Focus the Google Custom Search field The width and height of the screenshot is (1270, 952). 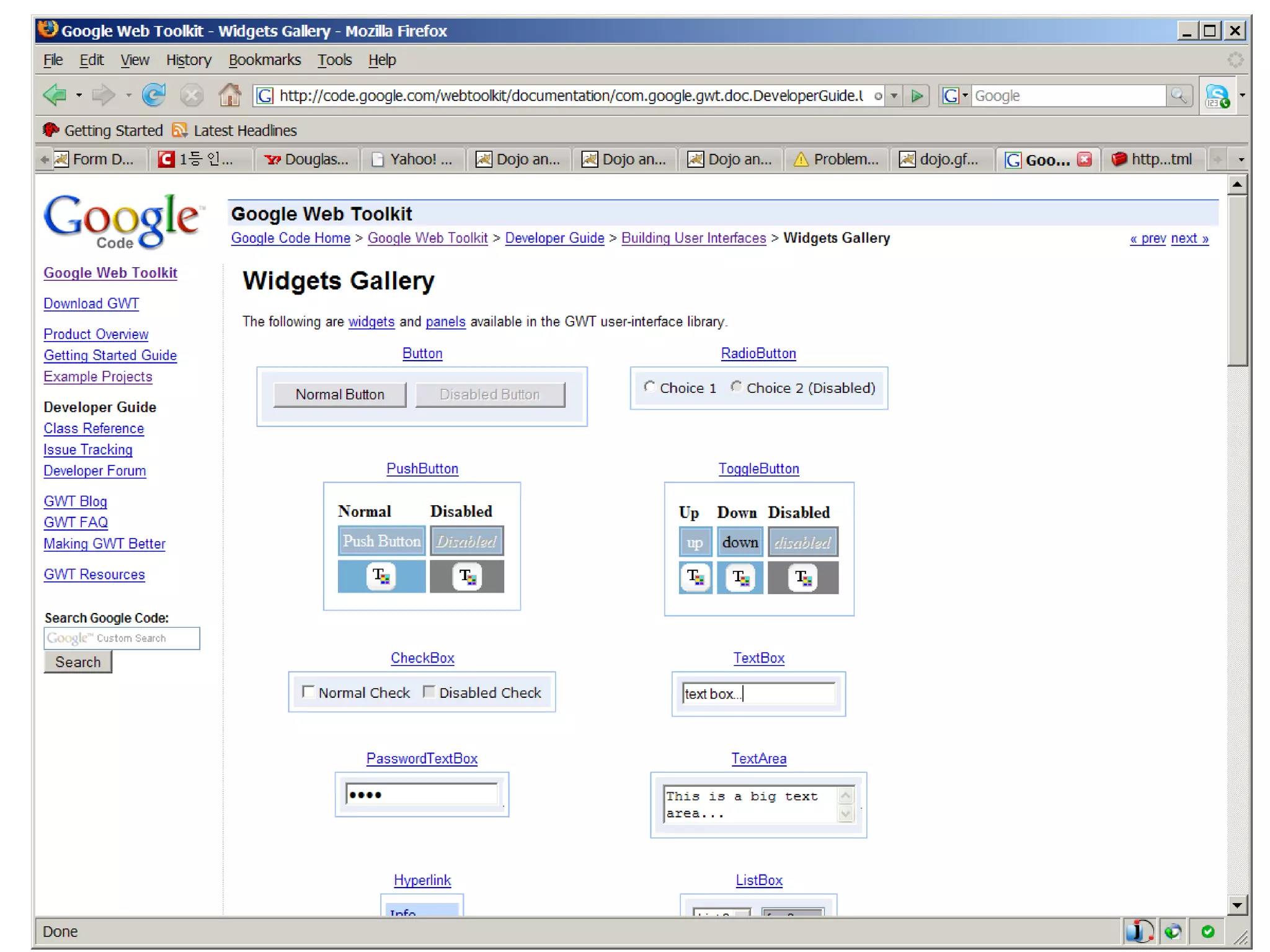pos(122,638)
